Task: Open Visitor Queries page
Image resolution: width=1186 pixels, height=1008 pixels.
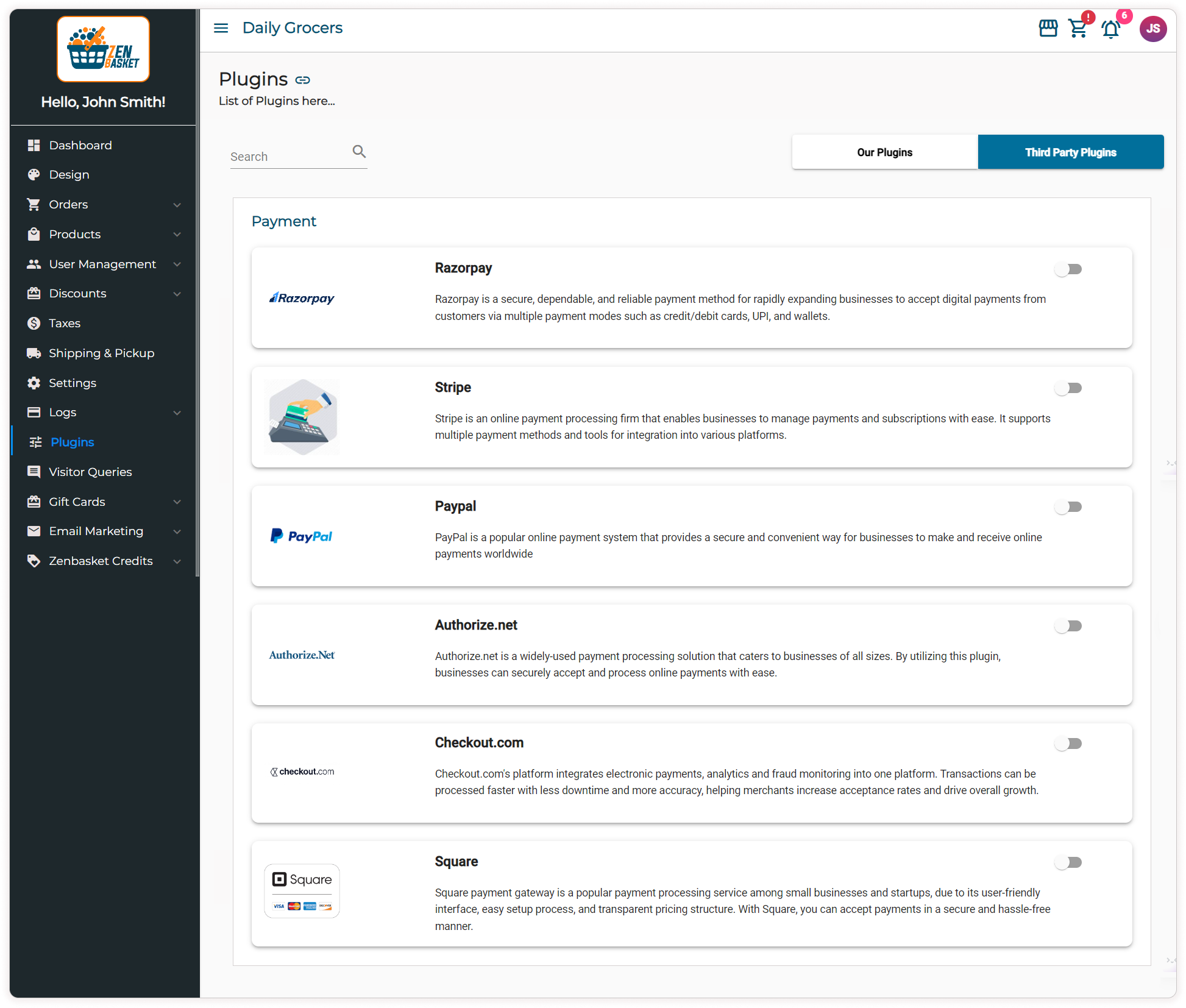Action: pos(90,472)
